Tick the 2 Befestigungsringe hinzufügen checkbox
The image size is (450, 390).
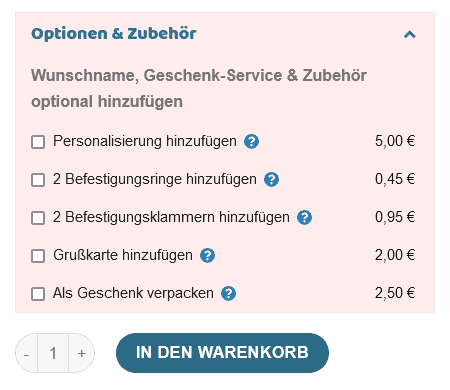(x=38, y=180)
